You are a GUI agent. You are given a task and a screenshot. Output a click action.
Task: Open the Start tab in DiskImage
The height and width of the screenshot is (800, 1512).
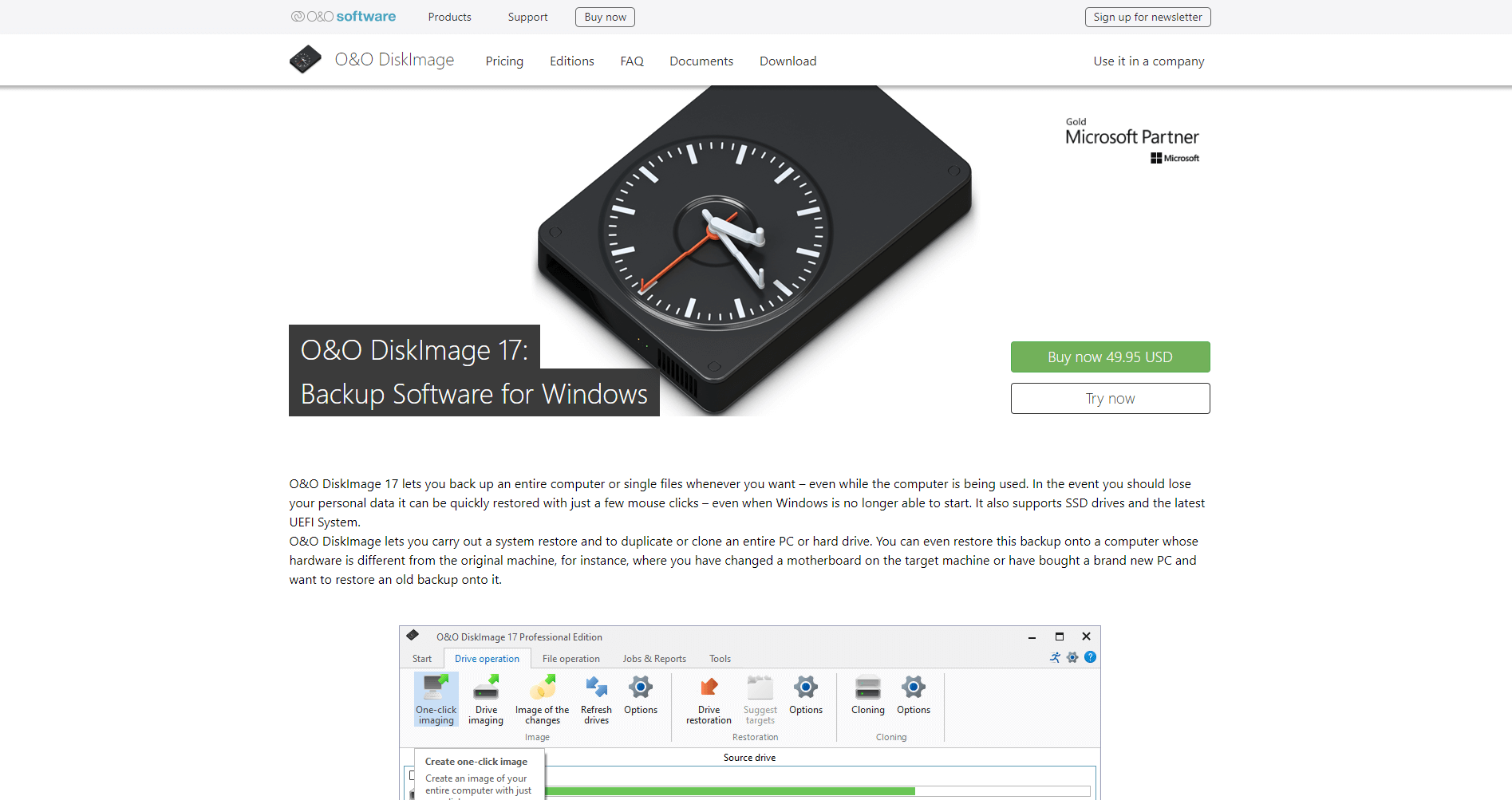tap(422, 659)
